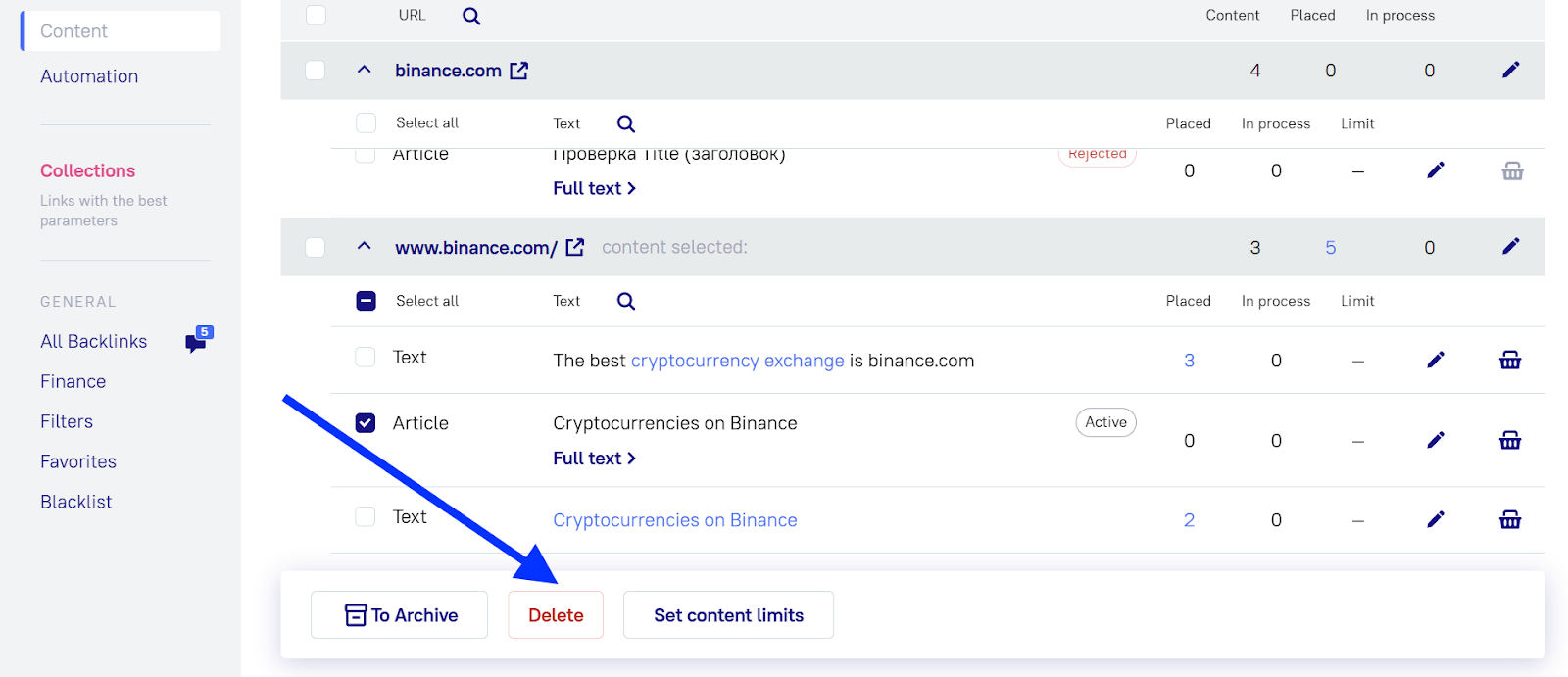1568x677 pixels.
Task: Click the 'content selected:' label
Action: [x=674, y=247]
